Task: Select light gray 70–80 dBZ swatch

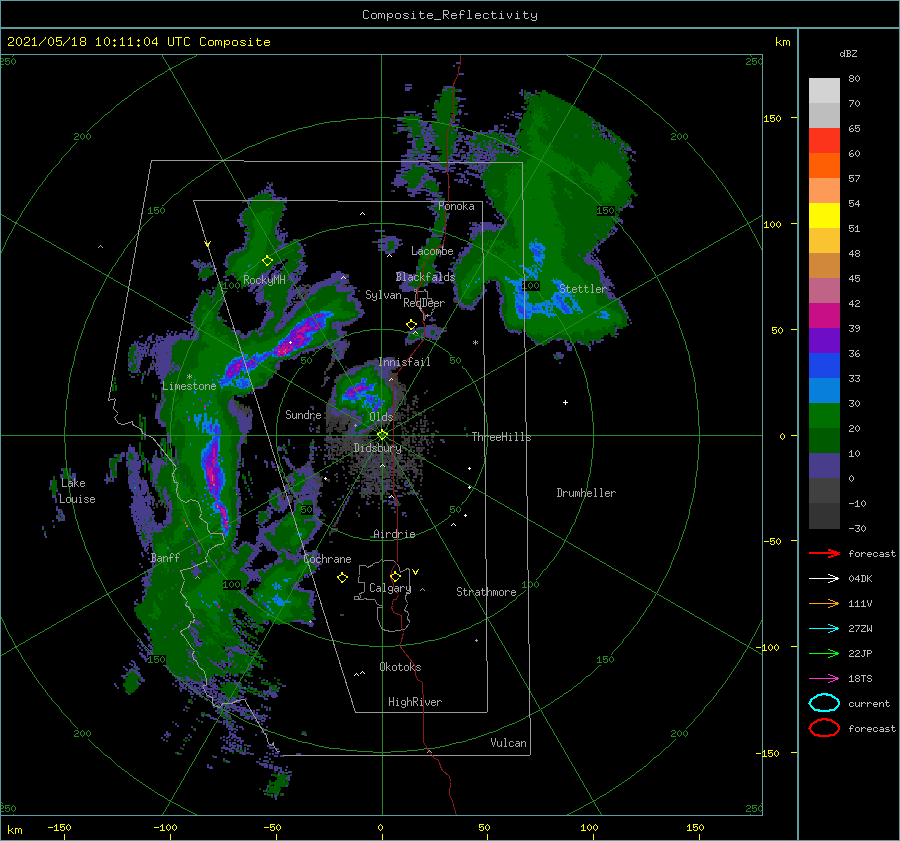Action: click(x=824, y=91)
